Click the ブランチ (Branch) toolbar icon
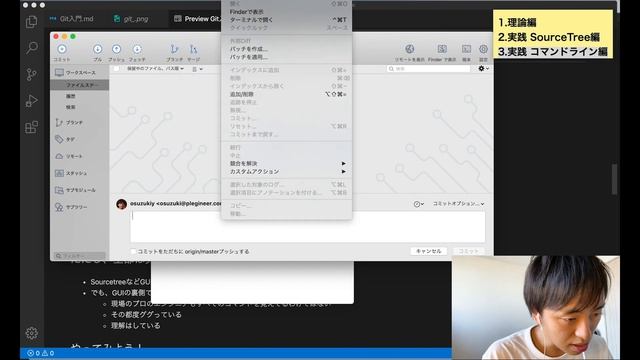 174,49
